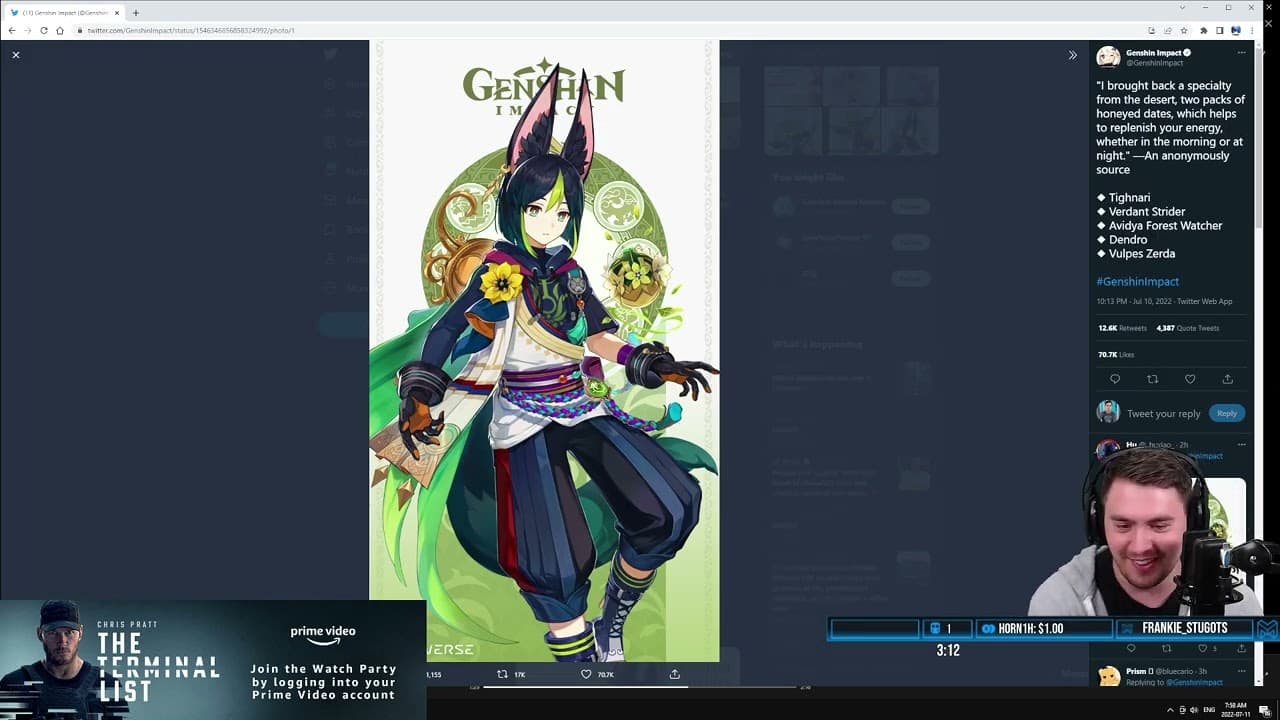Click the retweet icon below the photo showing 17K
1280x720 pixels.
pos(502,675)
